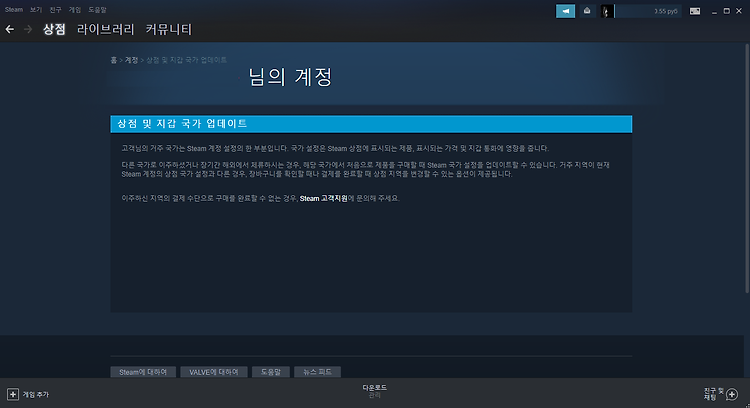Screen dimensions: 750x408
Task: Maximize the Steam window
Action: pos(727,11)
